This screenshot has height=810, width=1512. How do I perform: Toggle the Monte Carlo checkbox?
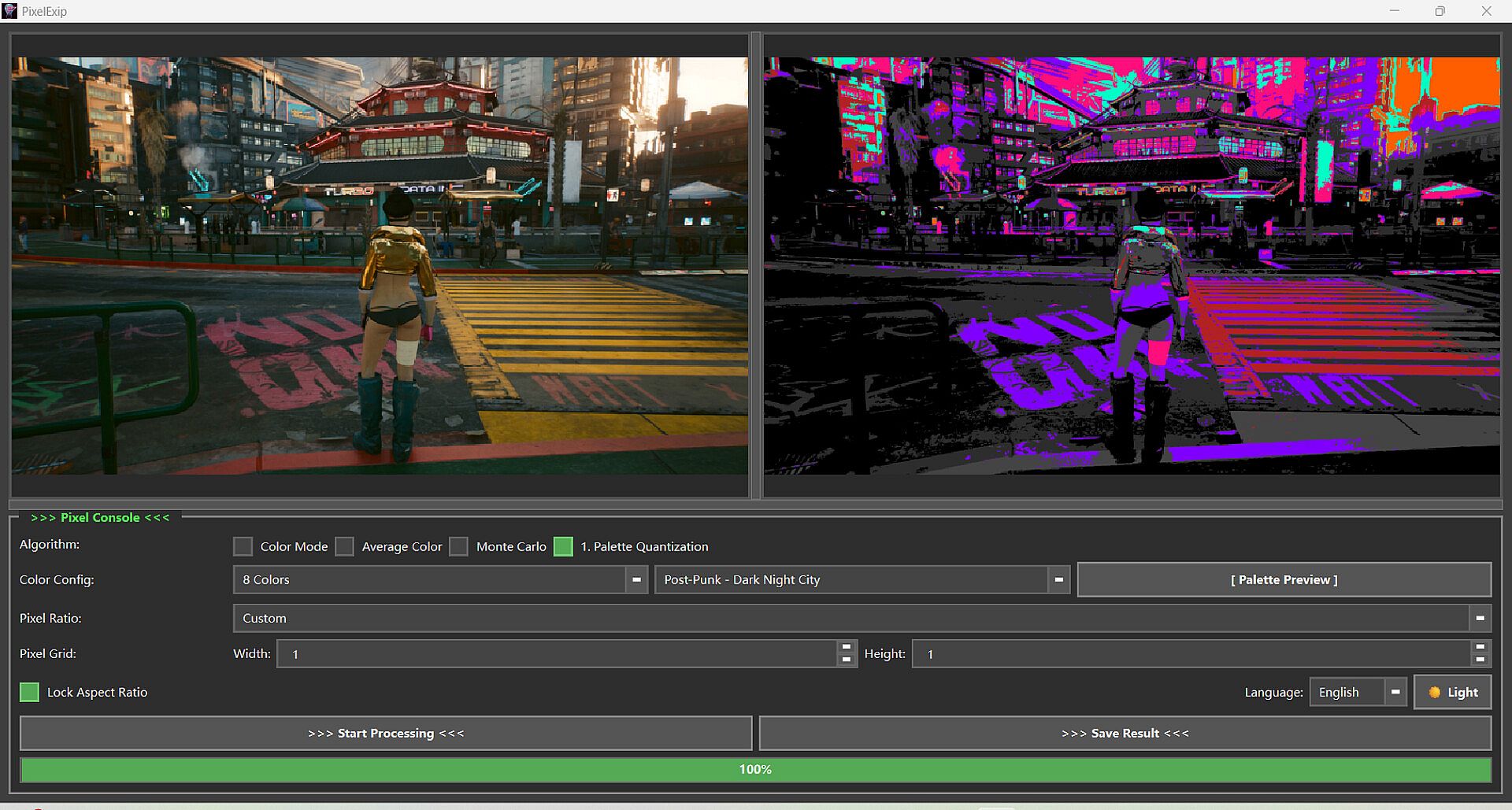(458, 546)
